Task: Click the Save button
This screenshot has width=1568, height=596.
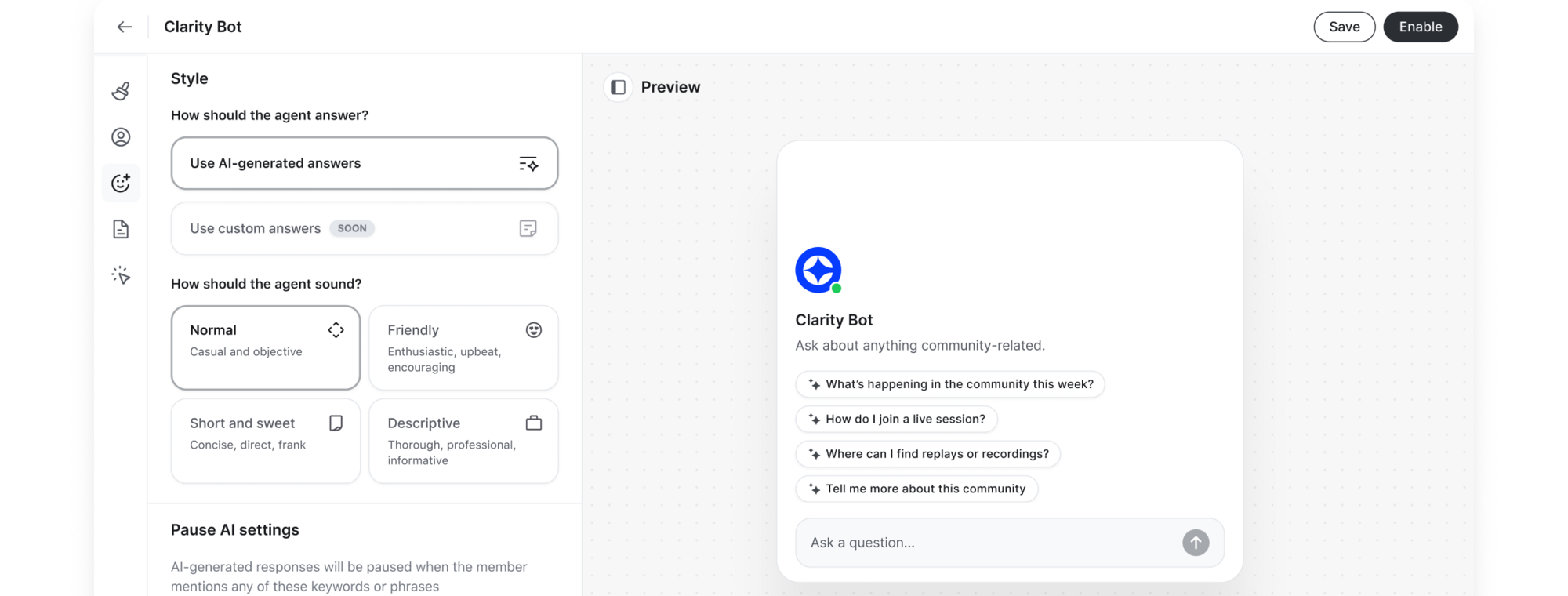Action: [x=1344, y=27]
